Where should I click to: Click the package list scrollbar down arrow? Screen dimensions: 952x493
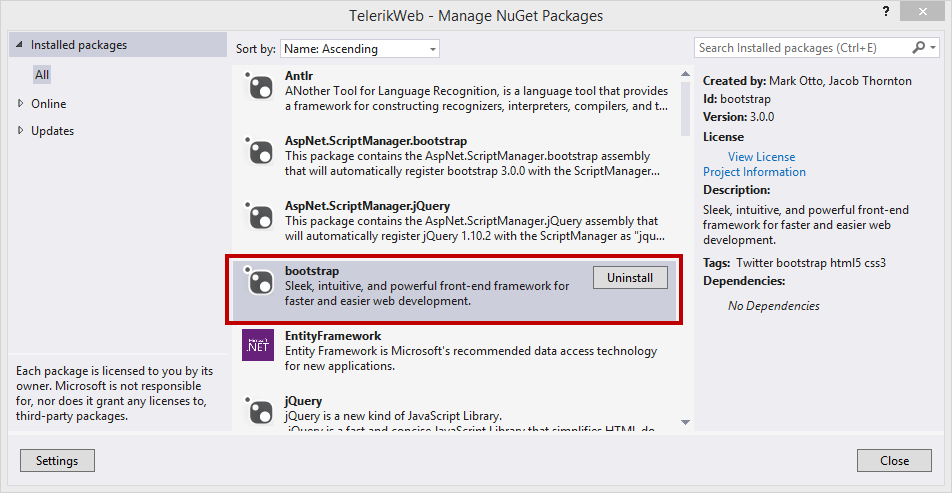pyautogui.click(x=685, y=422)
